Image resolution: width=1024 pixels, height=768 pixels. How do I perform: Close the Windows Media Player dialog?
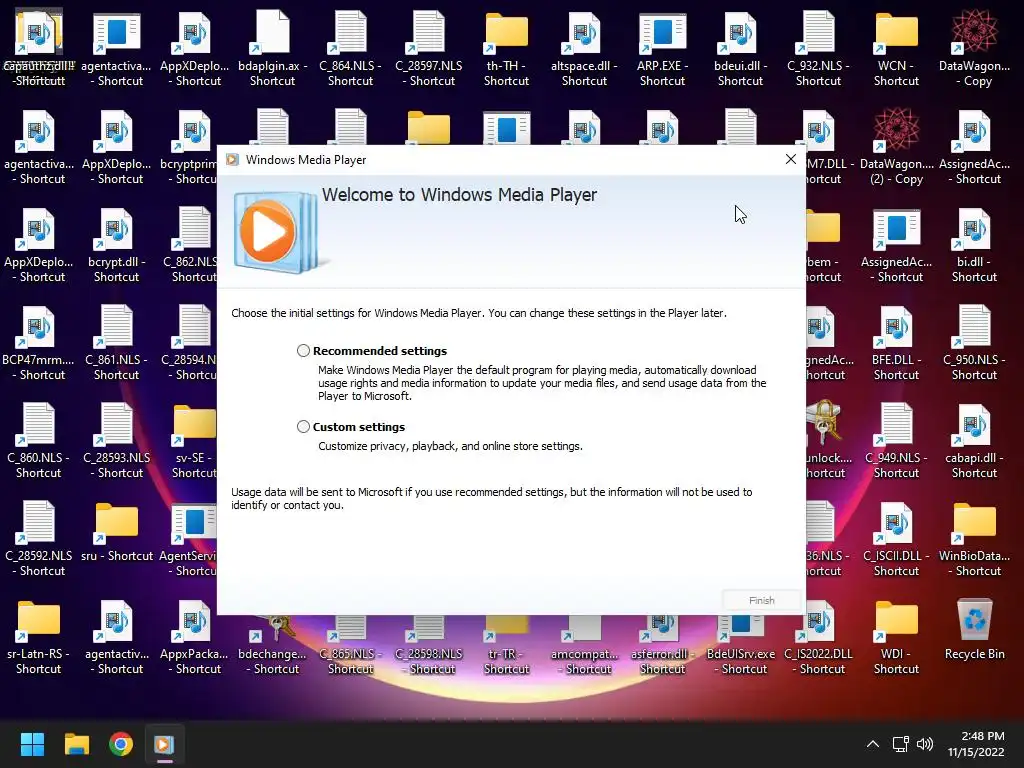(x=790, y=159)
